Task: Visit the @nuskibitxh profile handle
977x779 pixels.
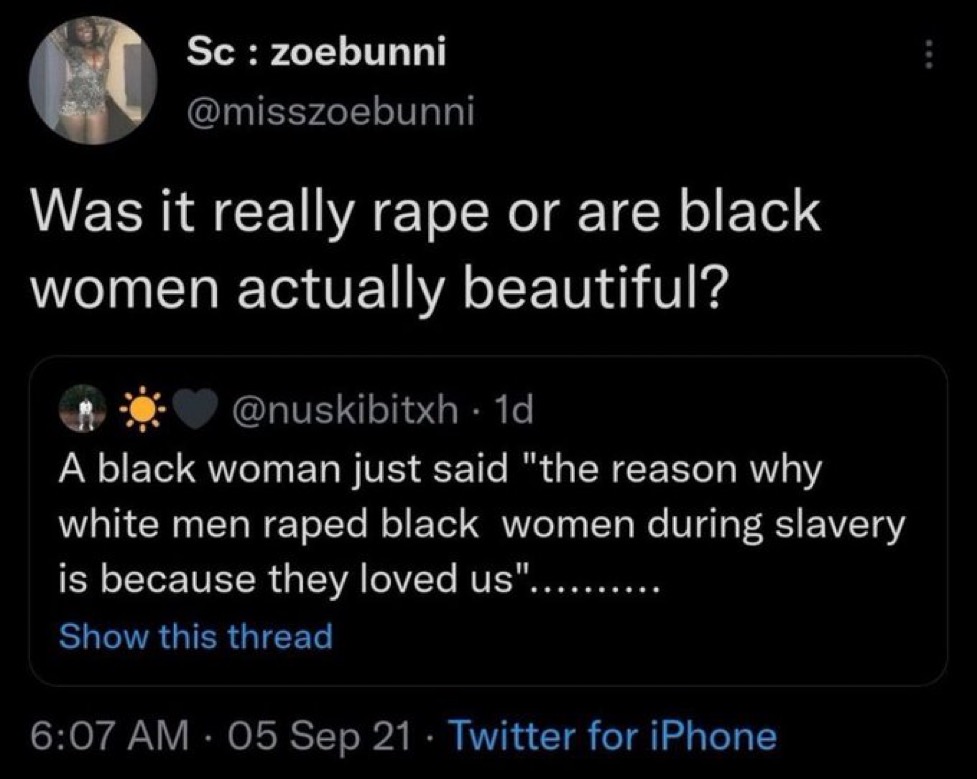Action: point(344,410)
